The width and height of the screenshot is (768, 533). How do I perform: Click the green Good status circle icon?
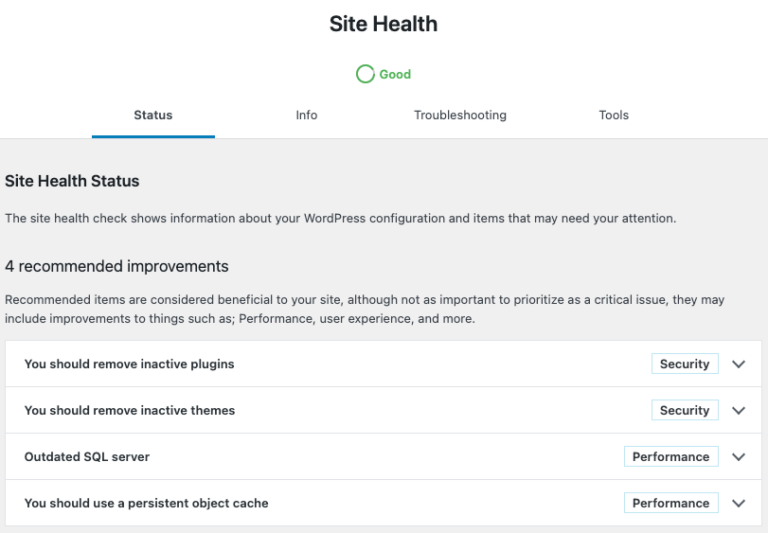[365, 74]
